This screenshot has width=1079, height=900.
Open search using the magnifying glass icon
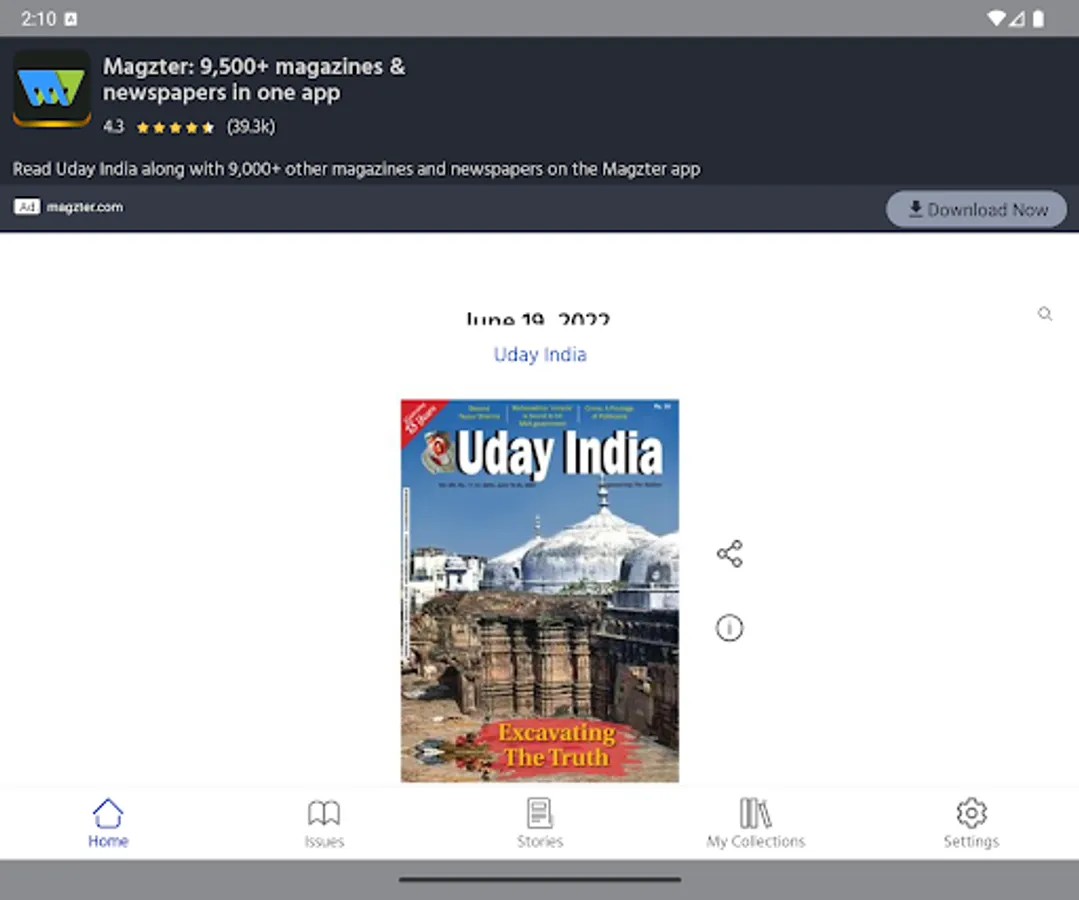pyautogui.click(x=1044, y=313)
